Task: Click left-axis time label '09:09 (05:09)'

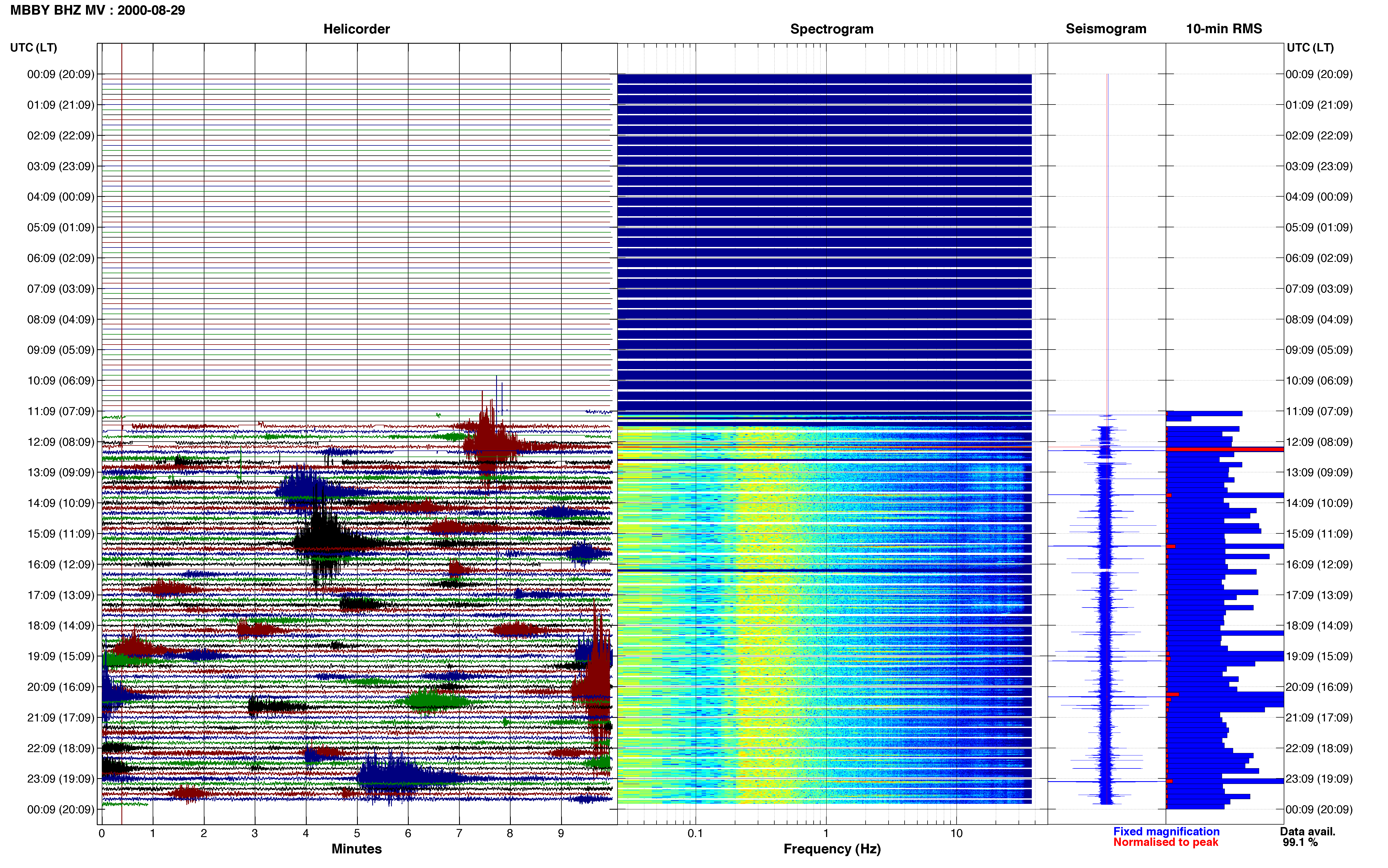Action: 61,350
